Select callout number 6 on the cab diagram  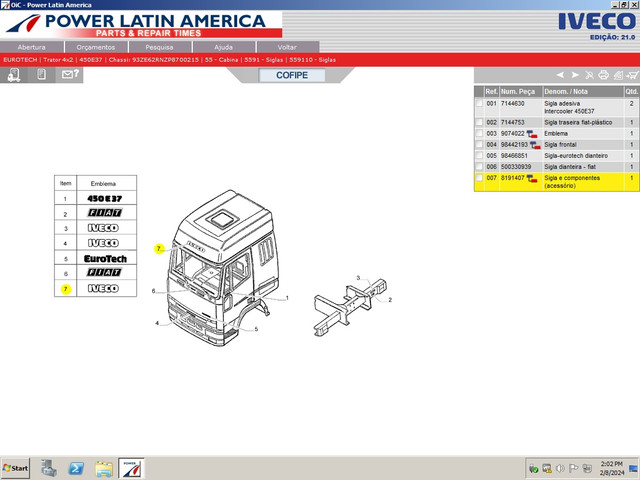tap(153, 291)
